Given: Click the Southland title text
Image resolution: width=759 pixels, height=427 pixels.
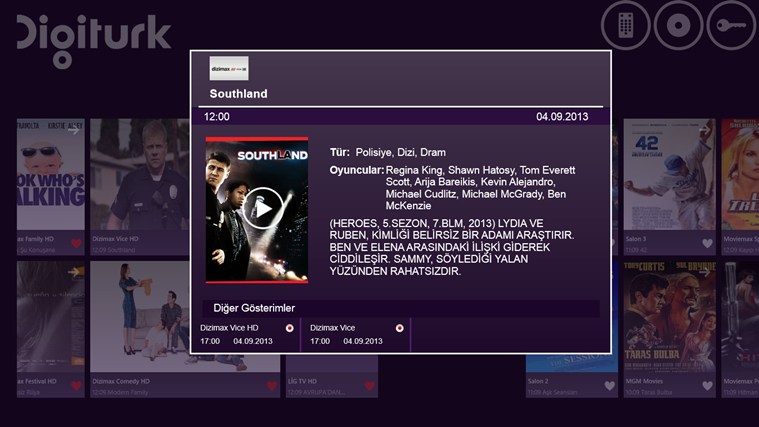Looking at the screenshot, I should [238, 94].
